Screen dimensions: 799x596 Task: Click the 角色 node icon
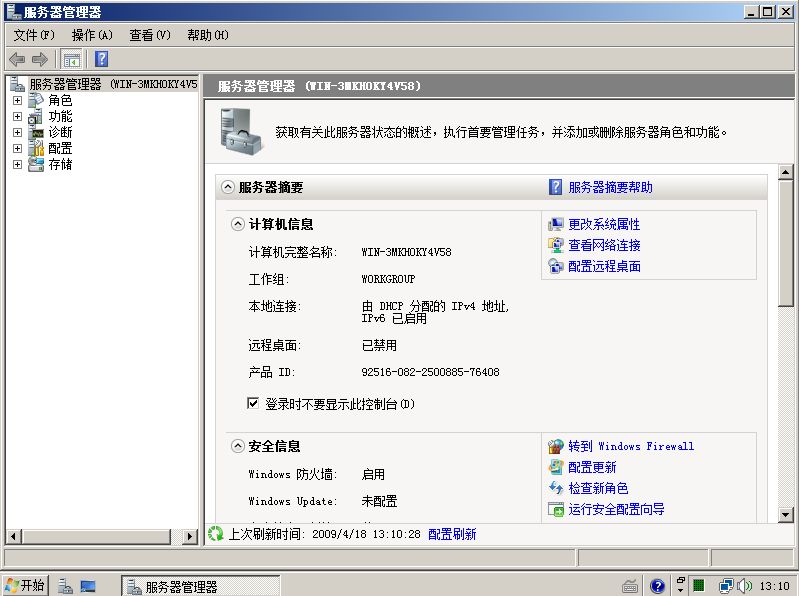(36, 100)
